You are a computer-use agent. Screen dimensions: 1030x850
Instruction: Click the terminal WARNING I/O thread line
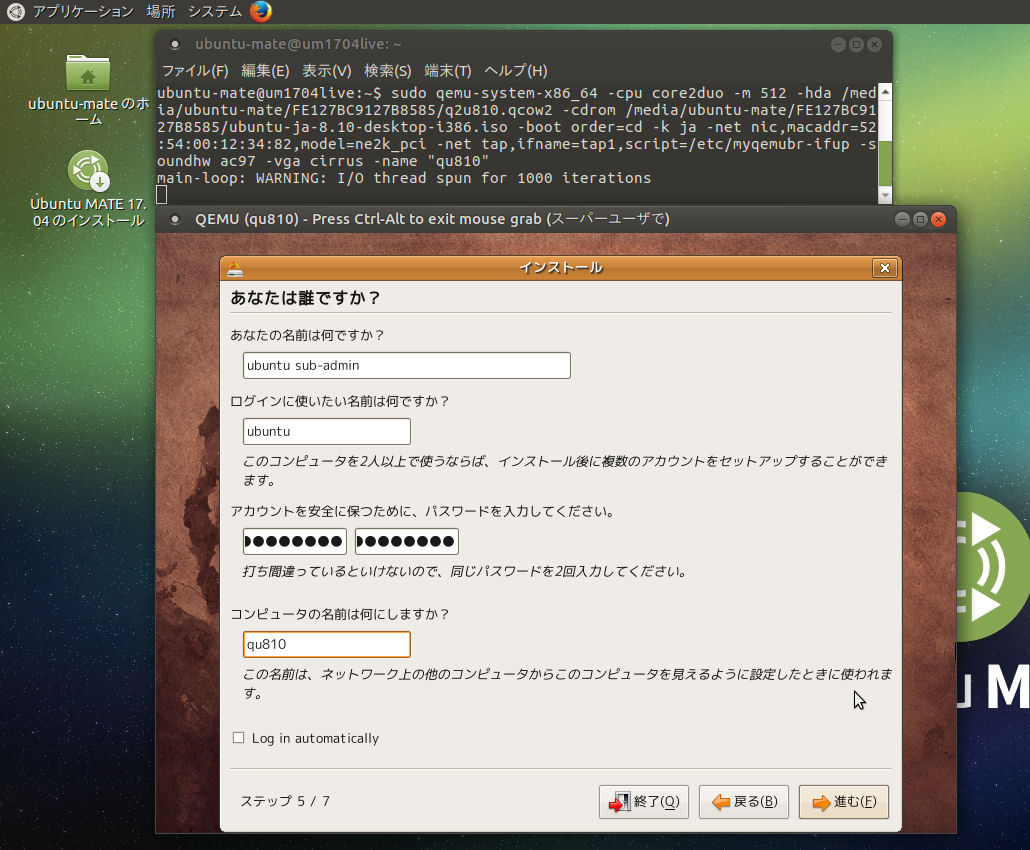click(x=403, y=178)
